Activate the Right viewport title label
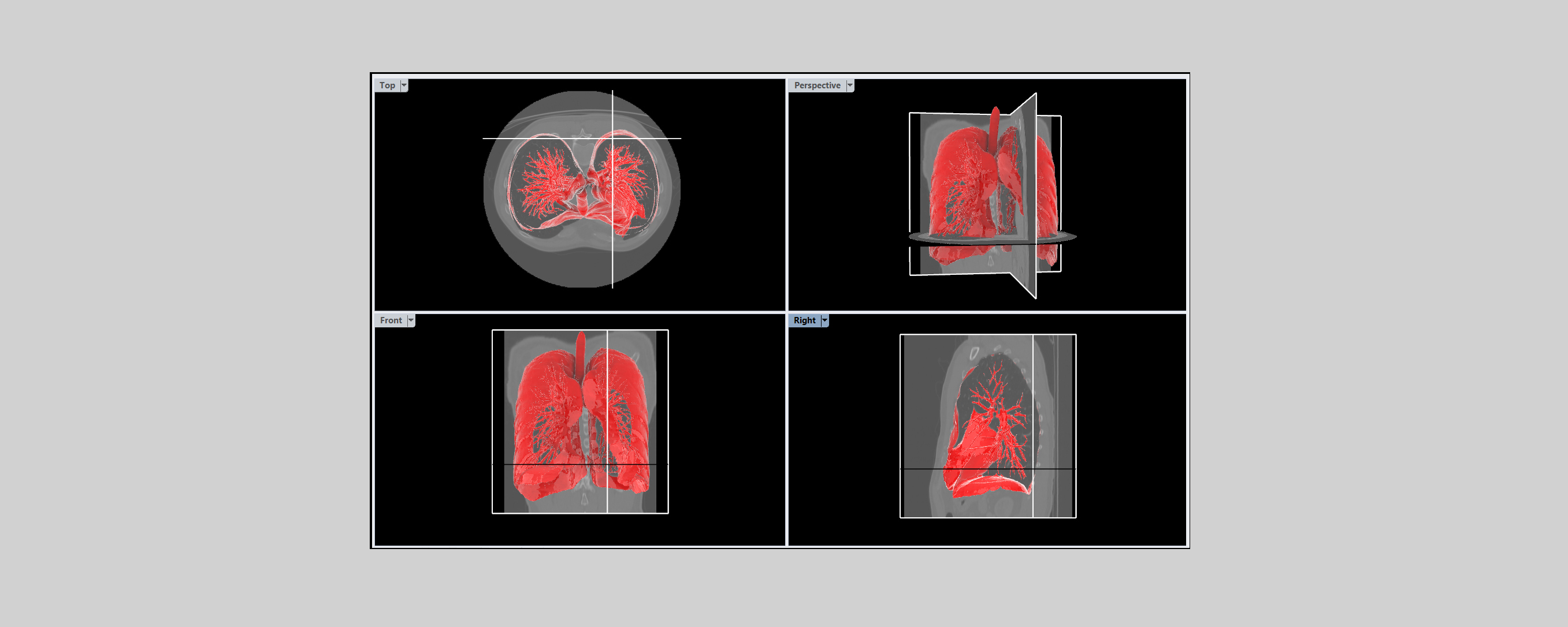The image size is (1568, 627). click(804, 320)
